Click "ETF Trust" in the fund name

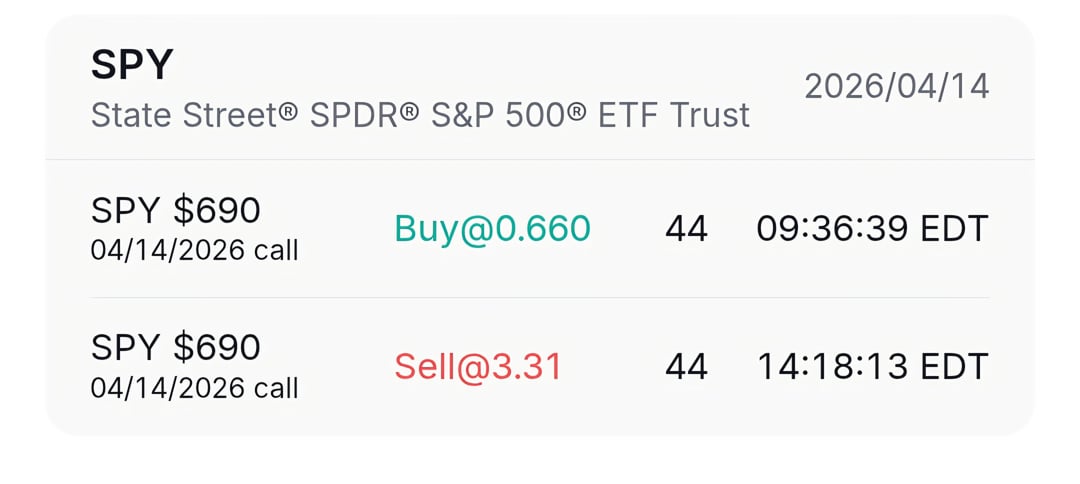pyautogui.click(x=673, y=115)
